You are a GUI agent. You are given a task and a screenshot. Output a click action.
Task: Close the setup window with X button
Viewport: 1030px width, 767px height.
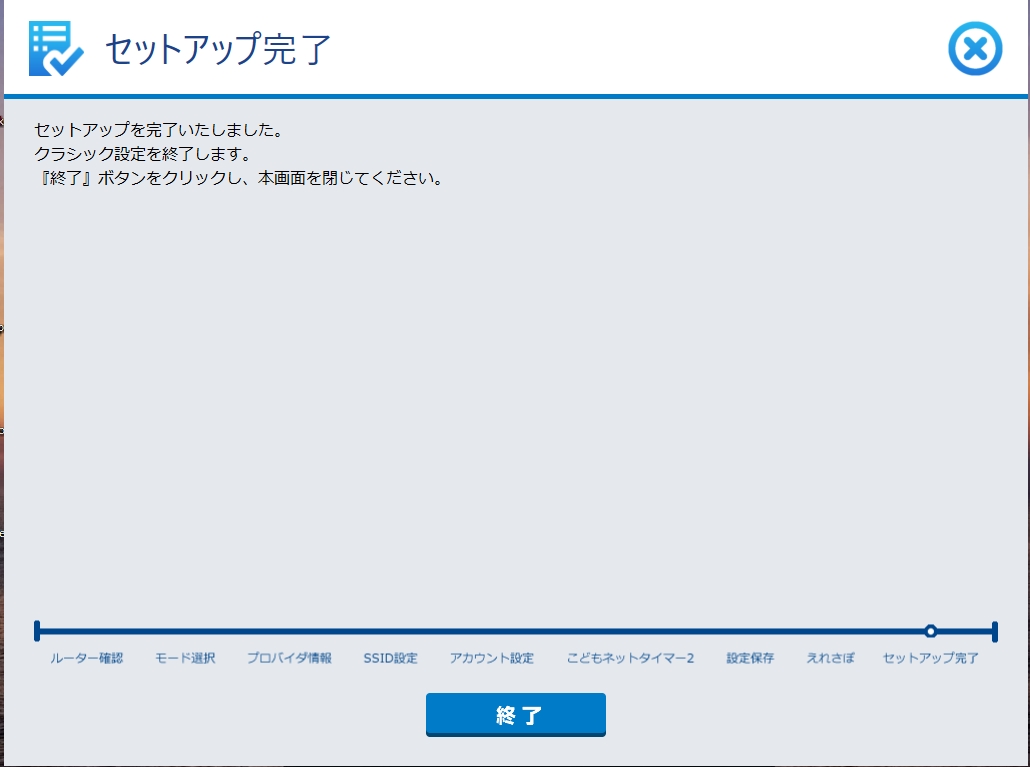pos(974,48)
